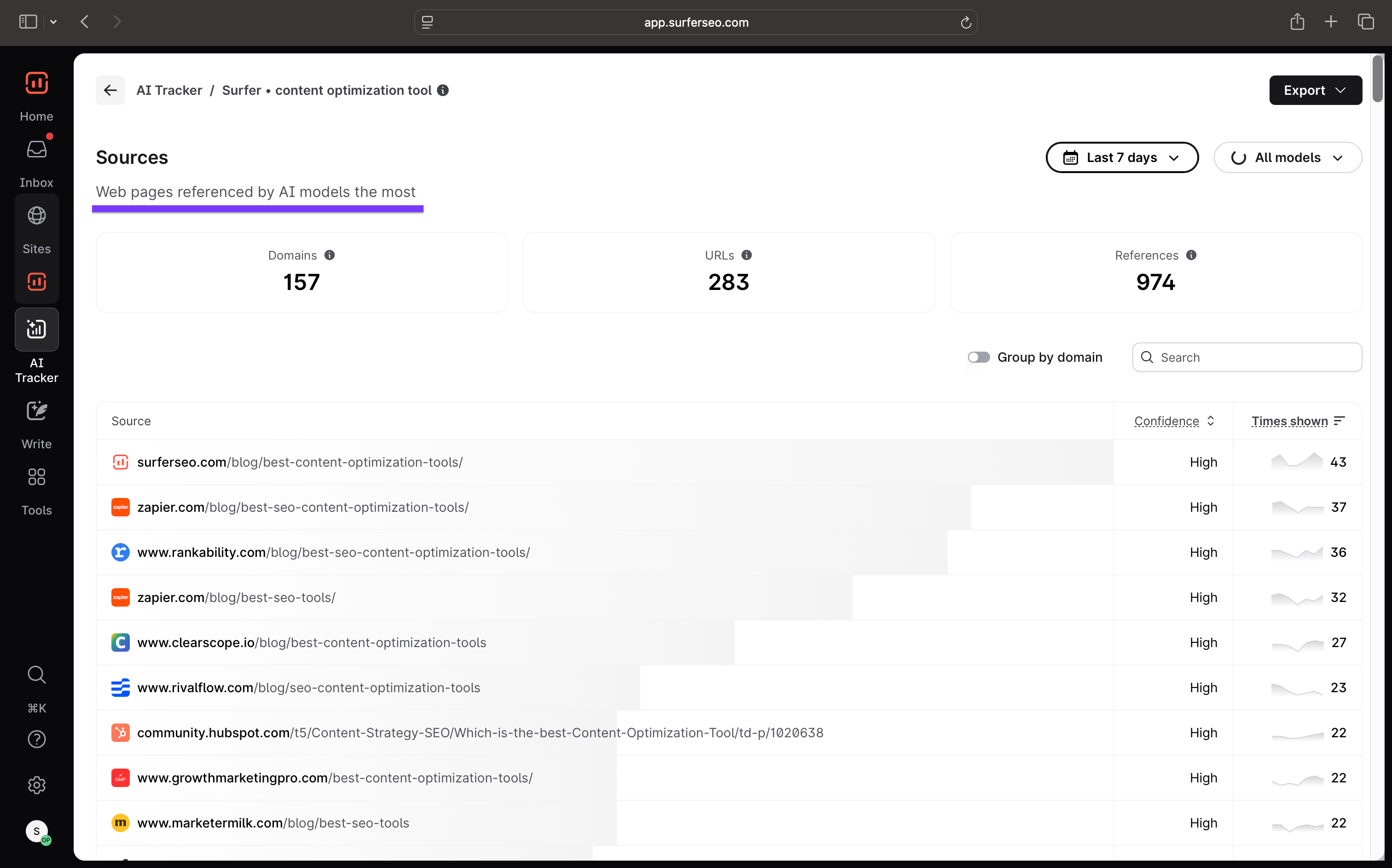Open the Write editor icon

click(x=37, y=411)
